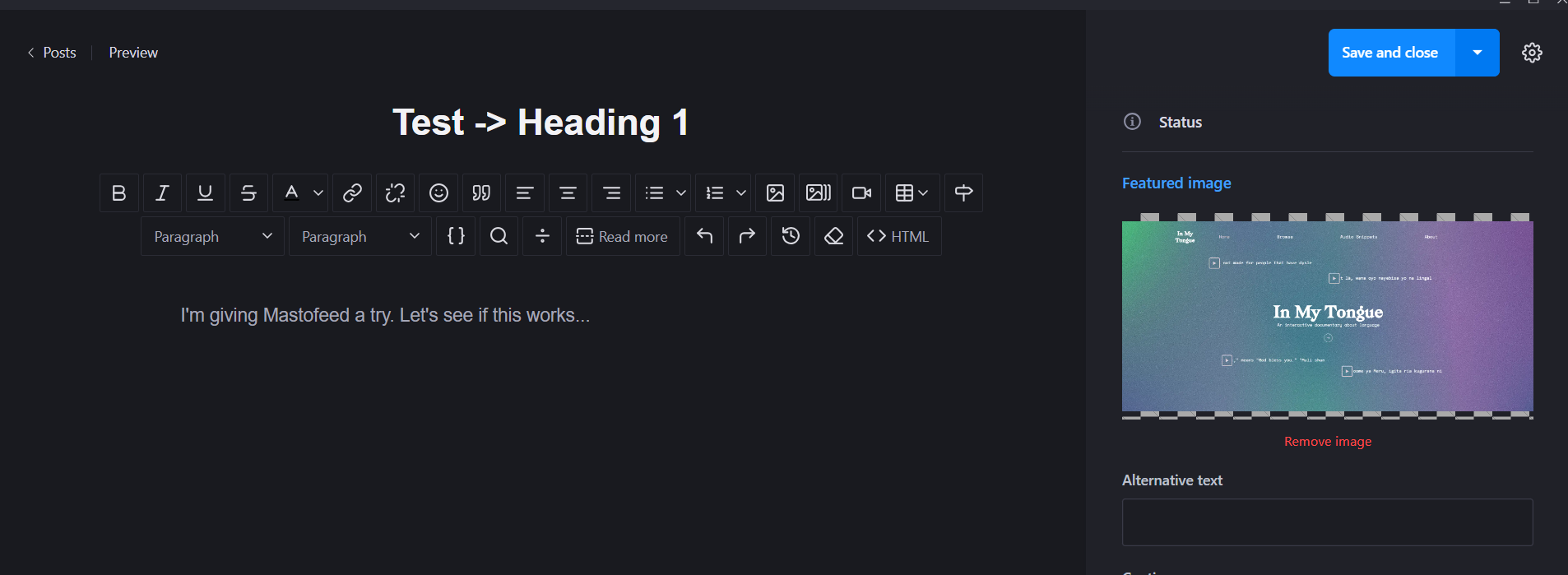Focus the Alternative text input field

pos(1327,522)
